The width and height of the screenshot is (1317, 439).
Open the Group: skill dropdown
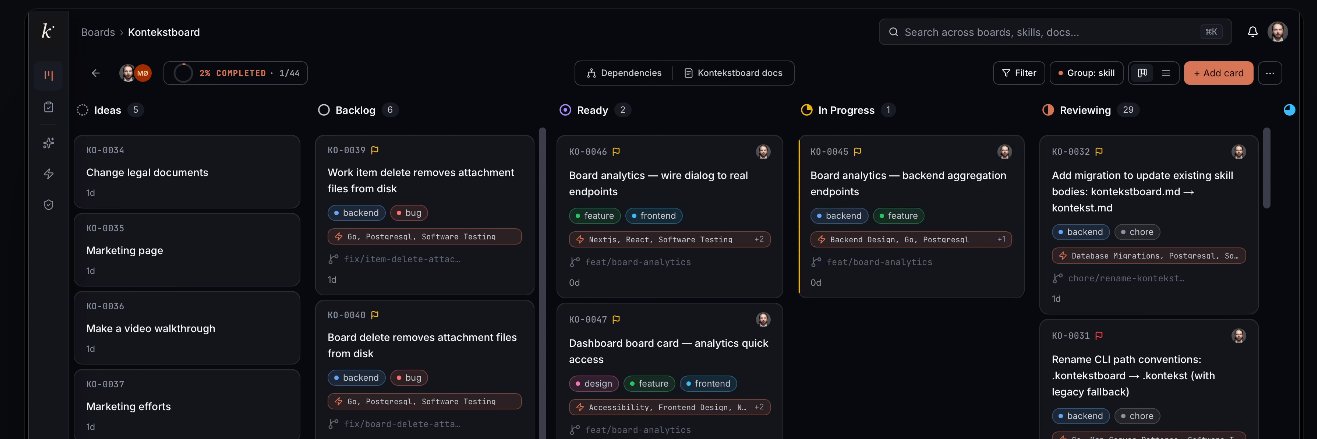point(1086,73)
